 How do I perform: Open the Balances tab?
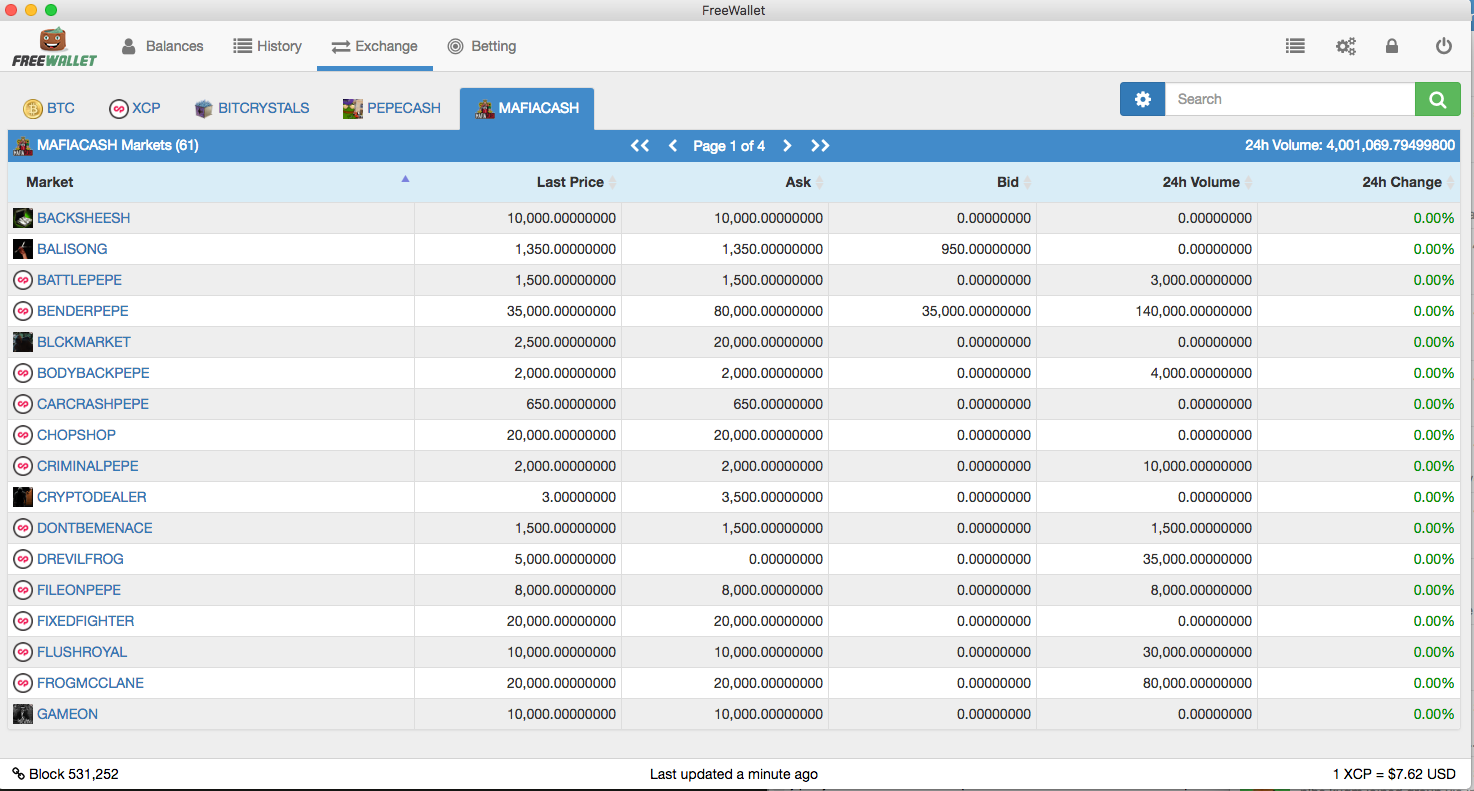tap(162, 46)
